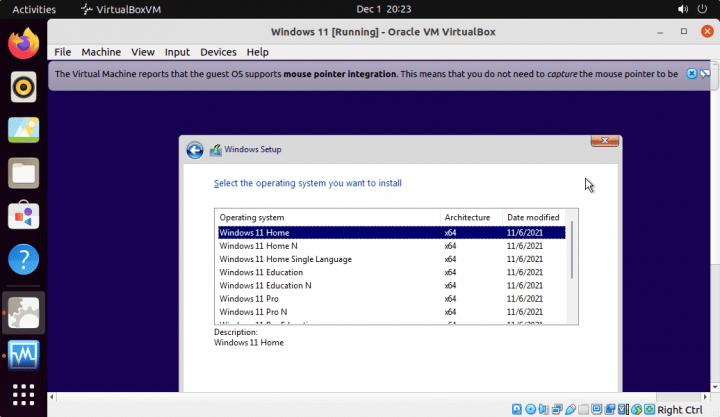The image size is (720, 417).
Task: Click the virtualization features status icon
Action: click(623, 409)
